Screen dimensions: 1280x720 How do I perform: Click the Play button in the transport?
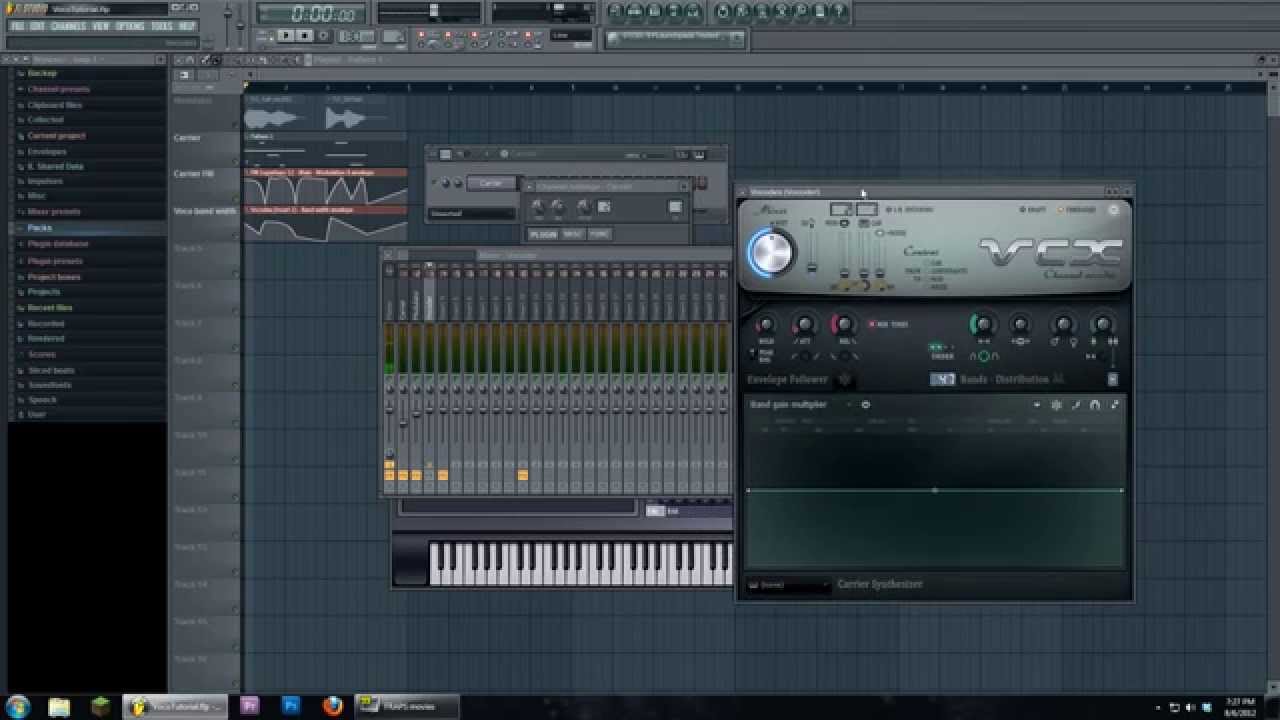[285, 35]
